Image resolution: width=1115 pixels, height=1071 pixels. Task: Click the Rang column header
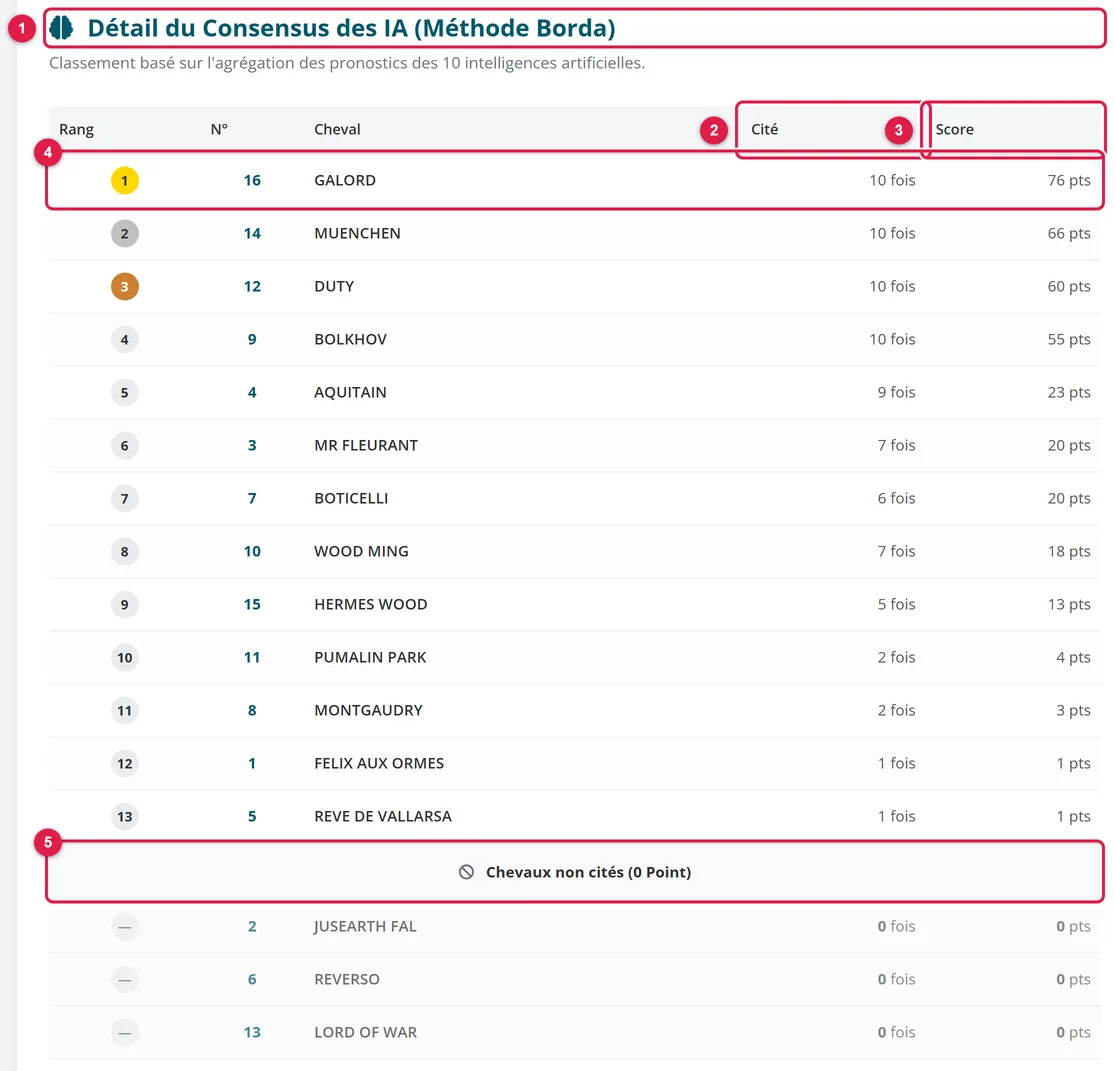(76, 129)
